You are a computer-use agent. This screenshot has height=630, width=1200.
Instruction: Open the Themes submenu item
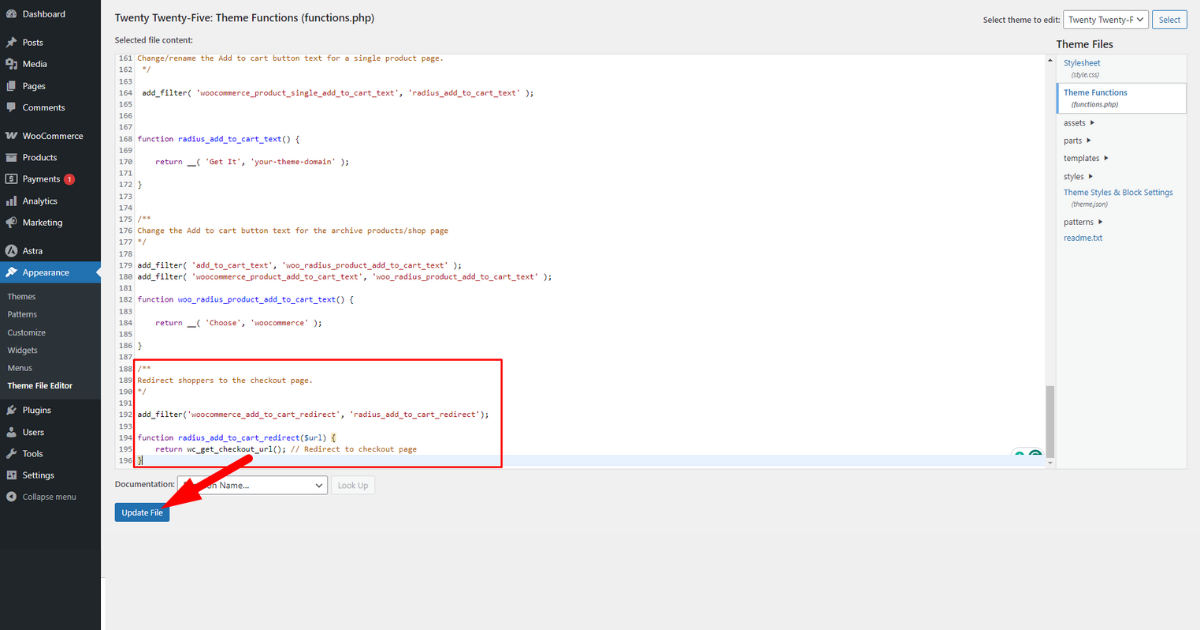22,297
